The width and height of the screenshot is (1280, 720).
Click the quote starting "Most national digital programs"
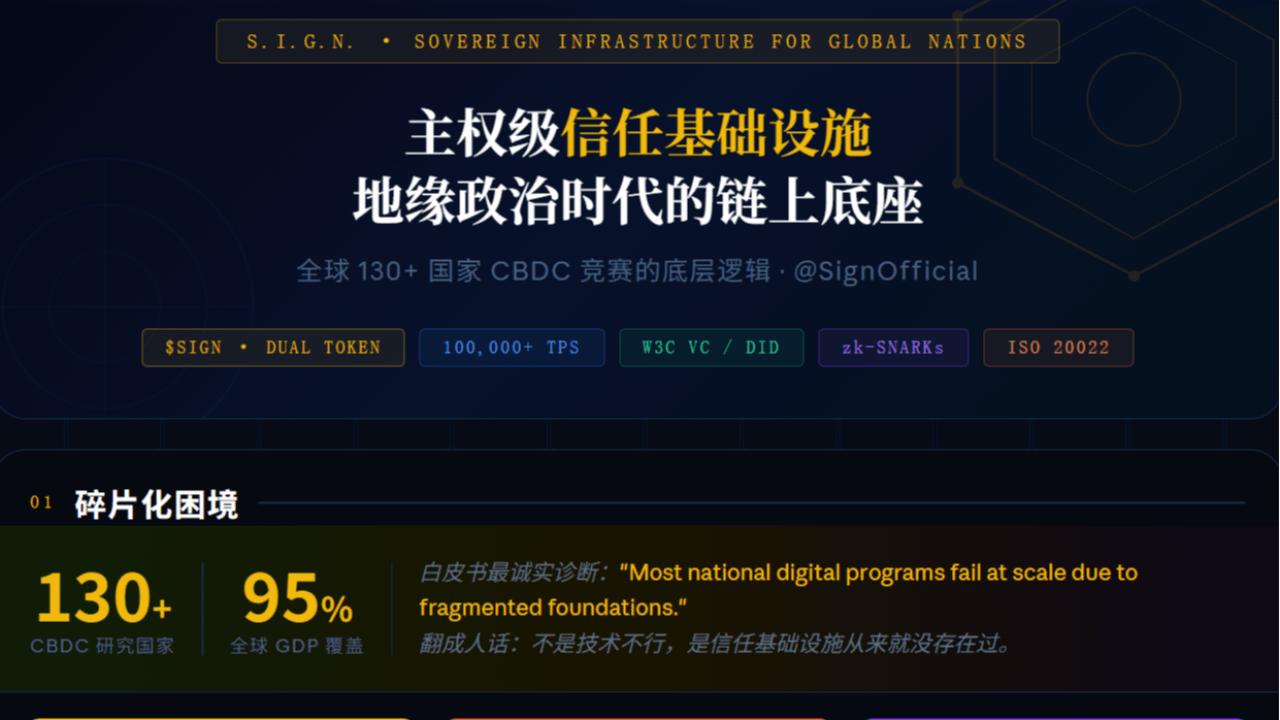(778, 590)
